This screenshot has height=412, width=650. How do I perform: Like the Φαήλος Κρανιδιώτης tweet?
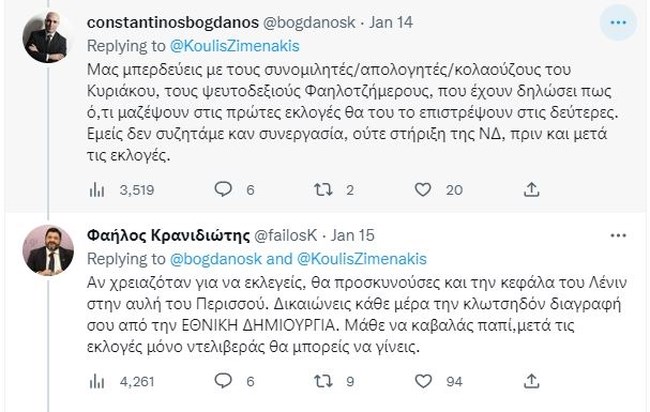(x=425, y=380)
